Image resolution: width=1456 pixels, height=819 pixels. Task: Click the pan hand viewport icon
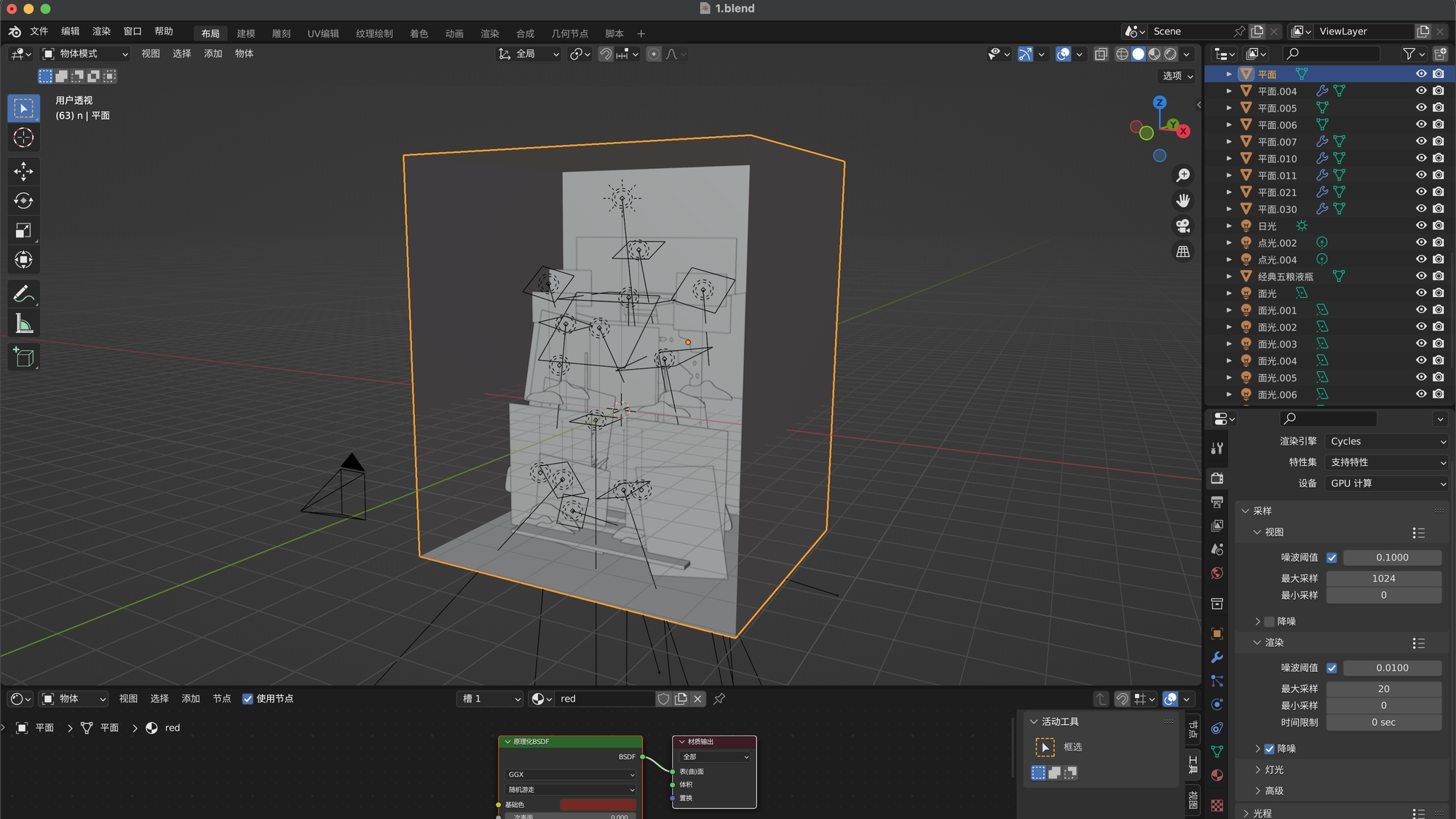[1183, 201]
